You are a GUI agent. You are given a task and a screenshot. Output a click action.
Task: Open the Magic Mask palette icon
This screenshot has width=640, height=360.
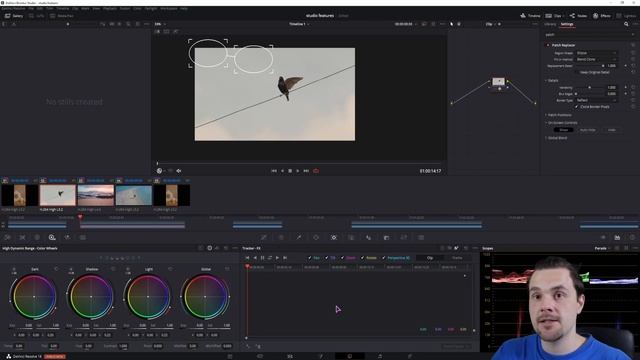(x=351, y=237)
